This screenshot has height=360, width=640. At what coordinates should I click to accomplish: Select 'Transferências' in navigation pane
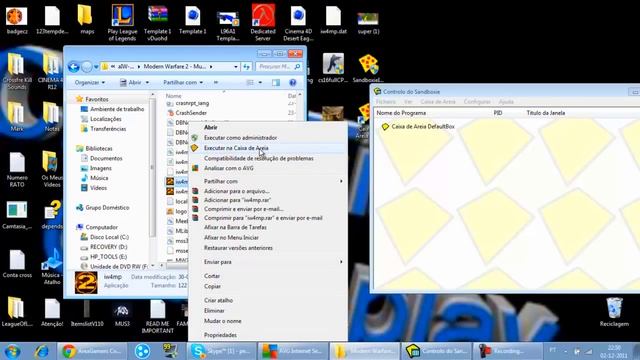pyautogui.click(x=108, y=129)
